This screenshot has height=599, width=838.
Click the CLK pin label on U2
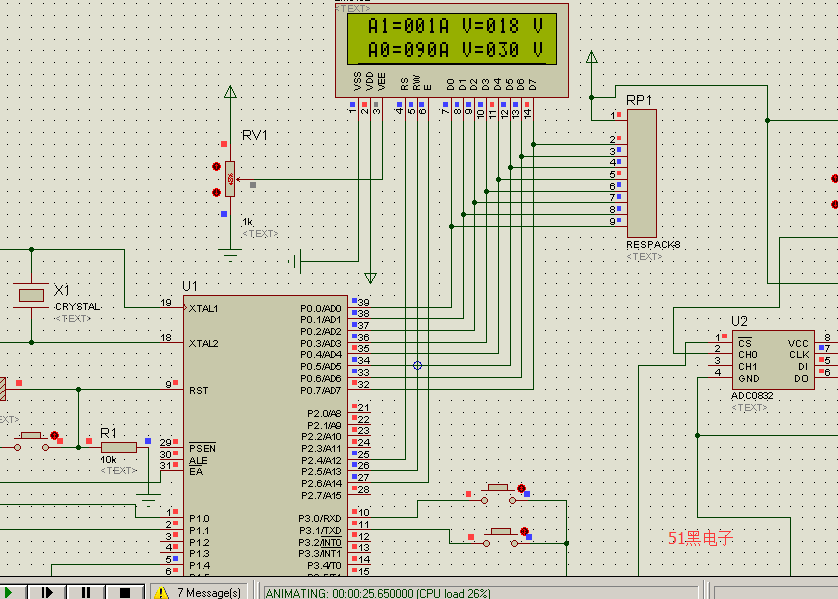[799, 355]
